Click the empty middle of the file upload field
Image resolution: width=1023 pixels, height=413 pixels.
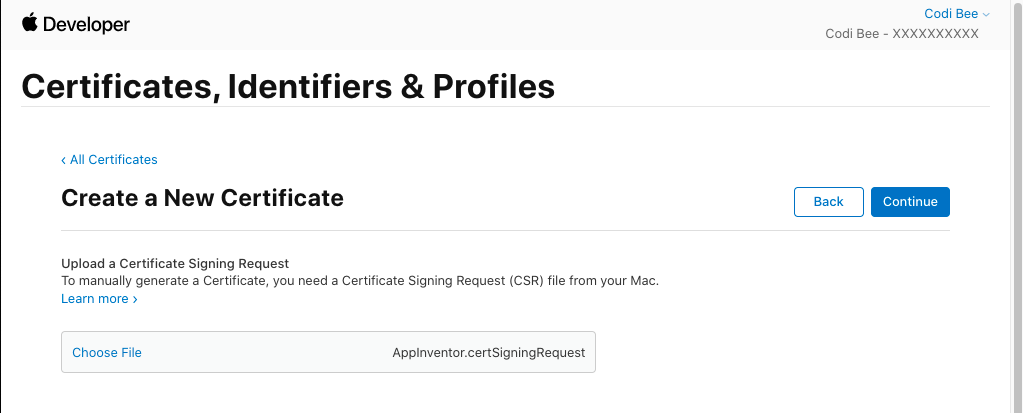265,353
